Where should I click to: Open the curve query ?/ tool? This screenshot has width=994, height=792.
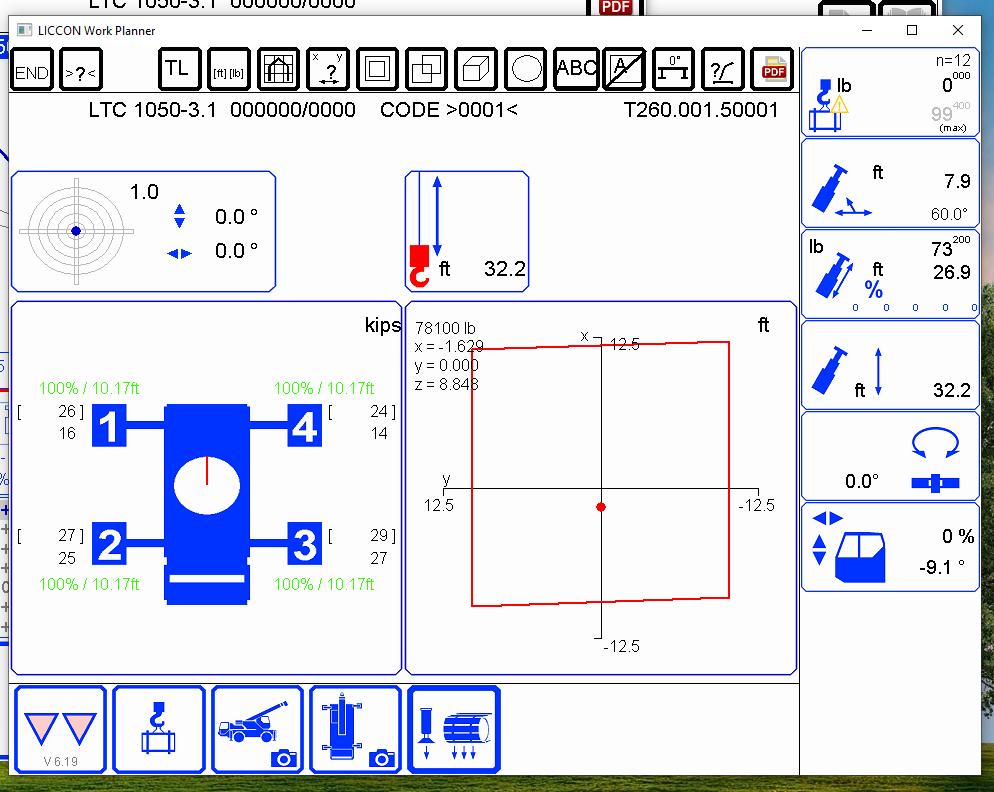[x=723, y=69]
